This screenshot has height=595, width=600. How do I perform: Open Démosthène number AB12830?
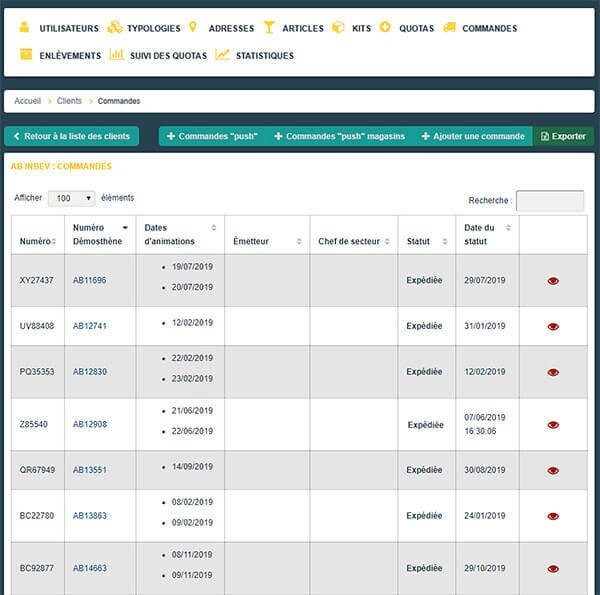[90, 372]
